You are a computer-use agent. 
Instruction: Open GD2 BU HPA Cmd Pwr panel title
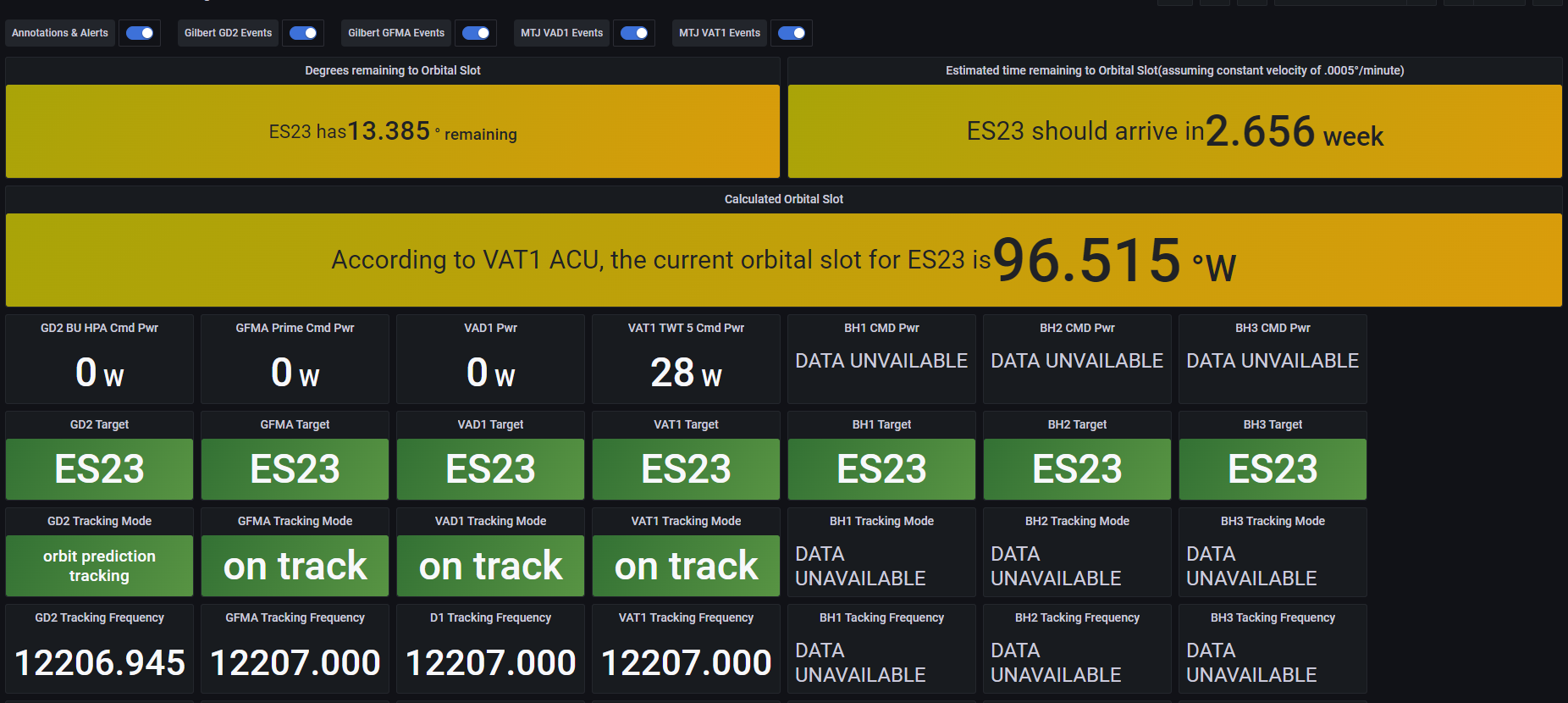pyautogui.click(x=99, y=328)
